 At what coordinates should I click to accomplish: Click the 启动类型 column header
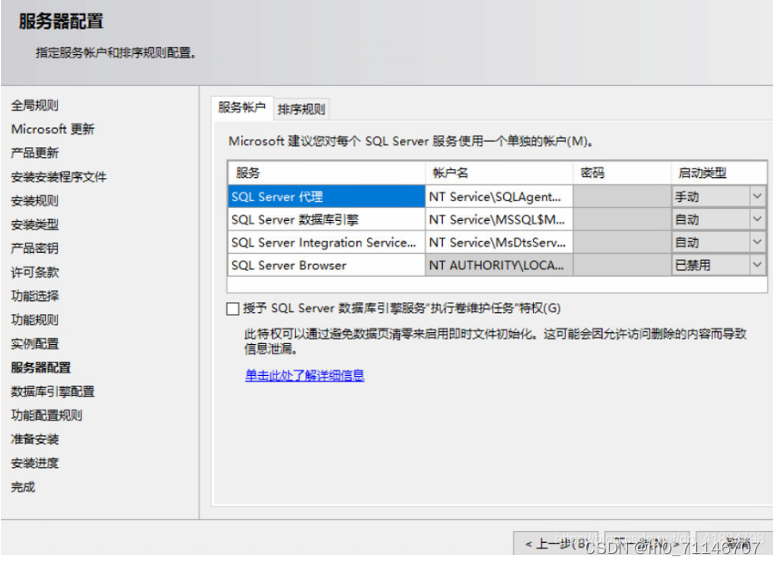pos(719,173)
